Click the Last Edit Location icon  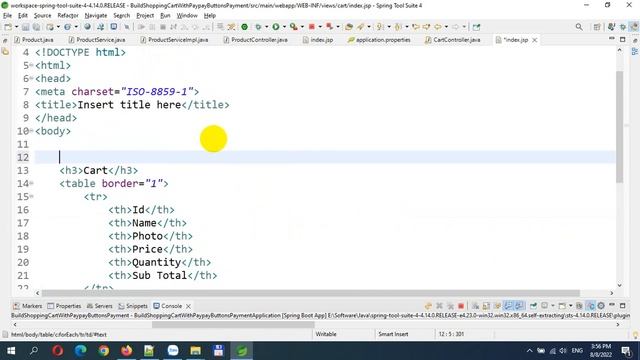point(416,27)
